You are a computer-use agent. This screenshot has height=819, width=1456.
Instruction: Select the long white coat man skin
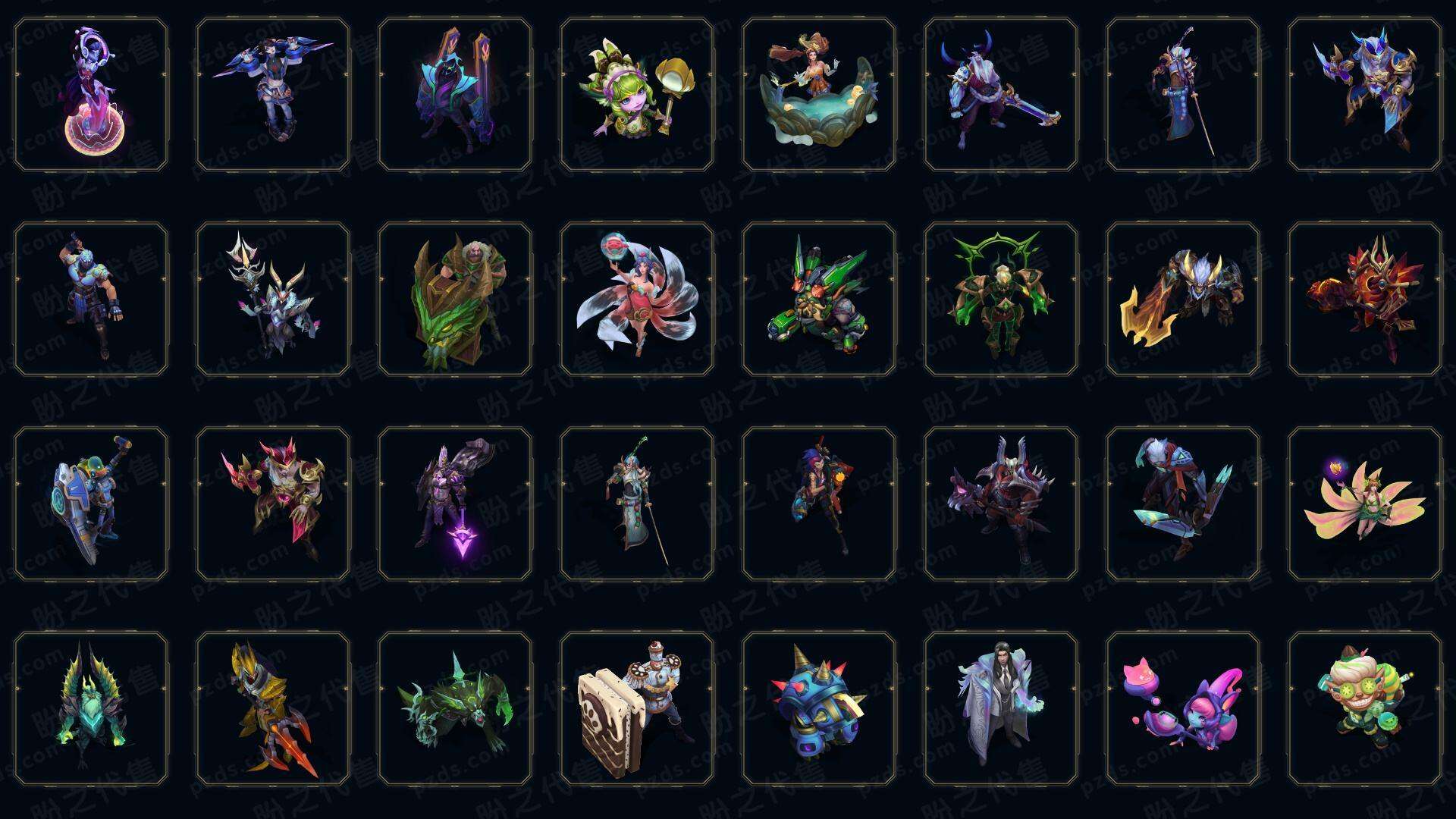click(1001, 708)
